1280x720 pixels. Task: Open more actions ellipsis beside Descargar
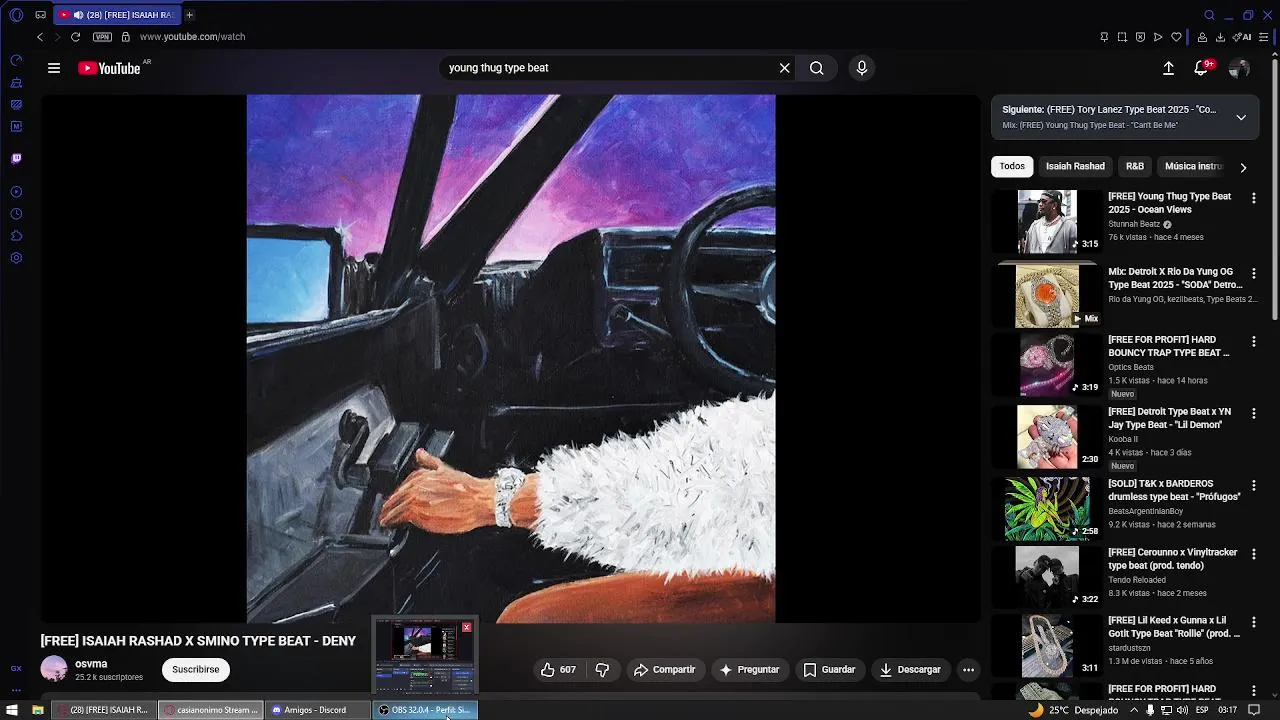[968, 669]
